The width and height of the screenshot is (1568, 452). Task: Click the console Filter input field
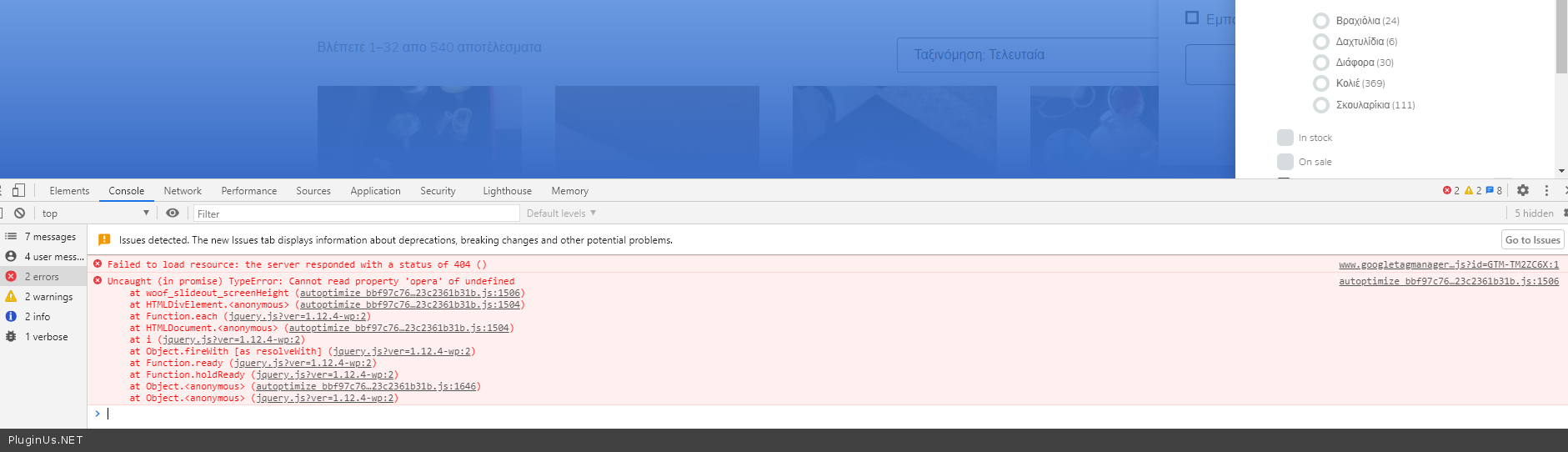click(357, 213)
